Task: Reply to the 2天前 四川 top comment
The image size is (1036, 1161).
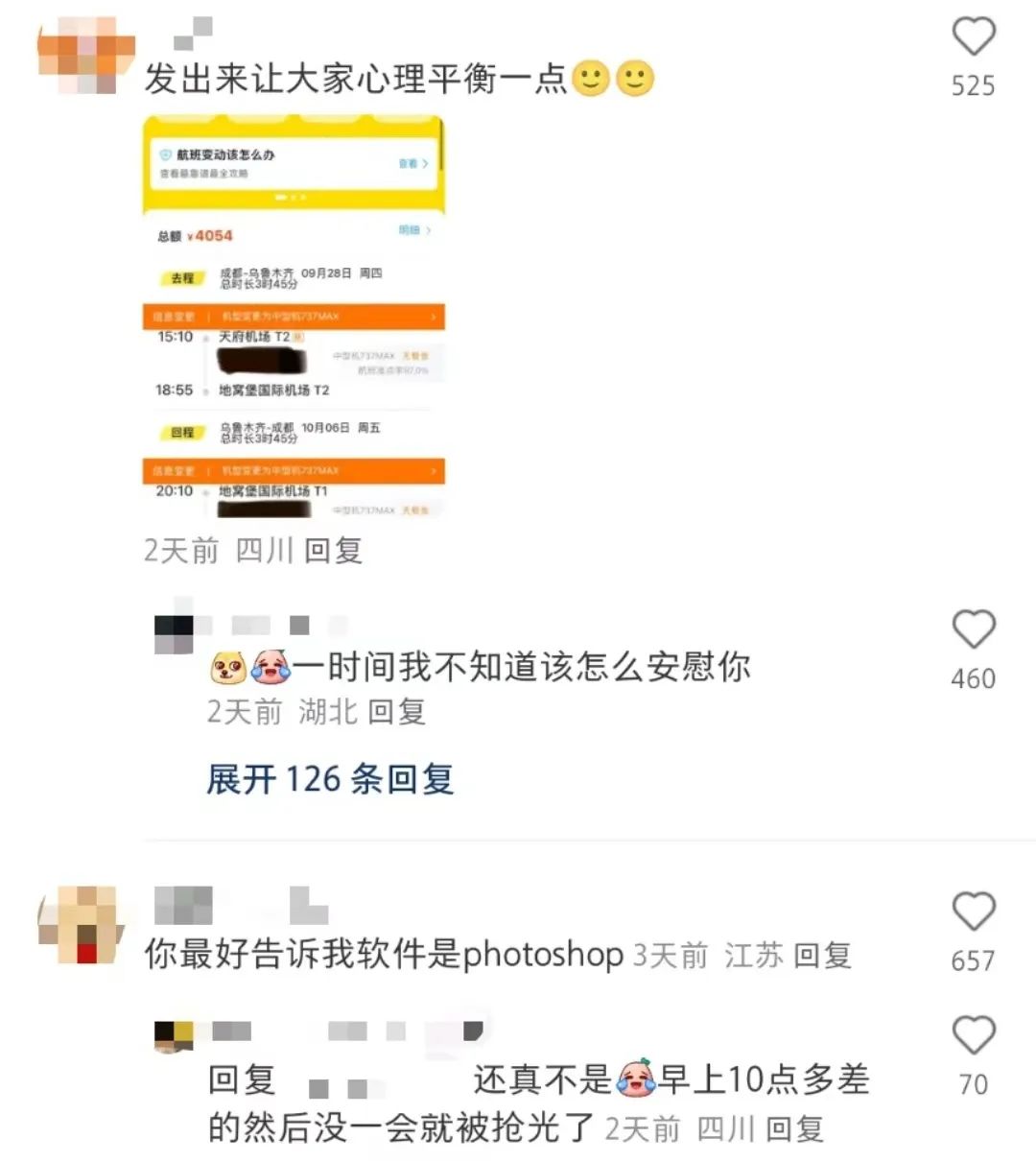Action: [x=333, y=551]
